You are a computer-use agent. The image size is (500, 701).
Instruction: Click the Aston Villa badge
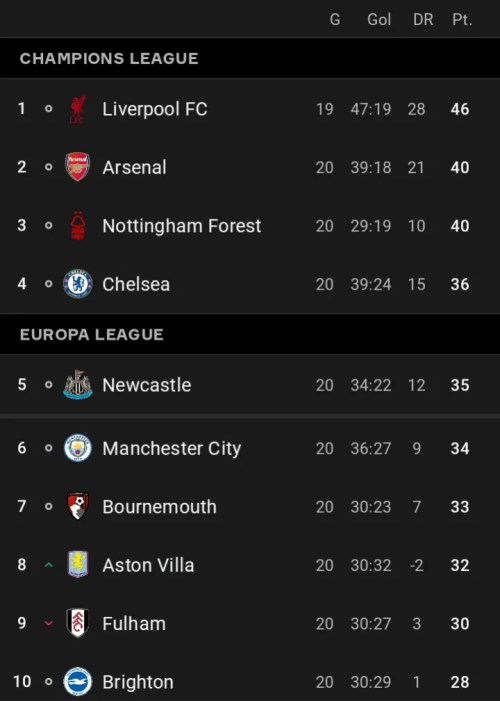click(78, 564)
